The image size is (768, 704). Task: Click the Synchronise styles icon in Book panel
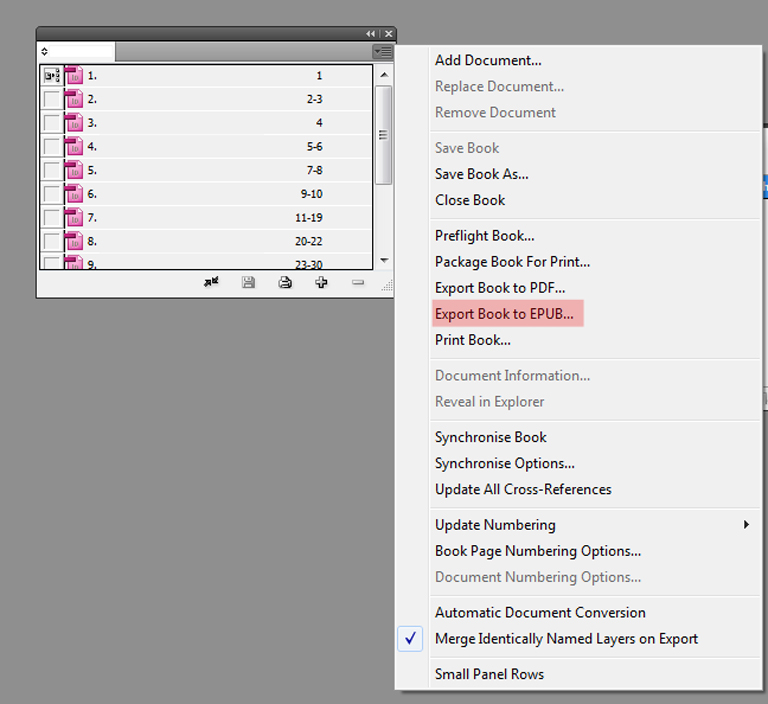point(211,282)
